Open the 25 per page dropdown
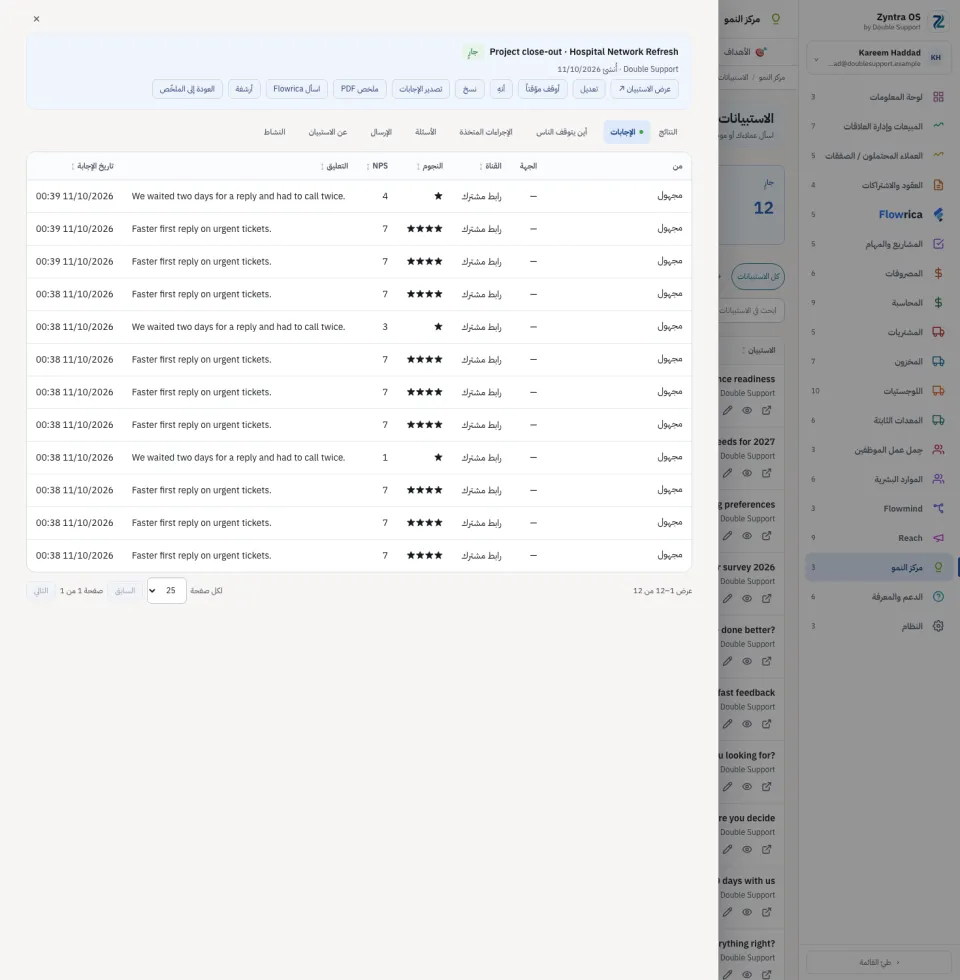 166,591
